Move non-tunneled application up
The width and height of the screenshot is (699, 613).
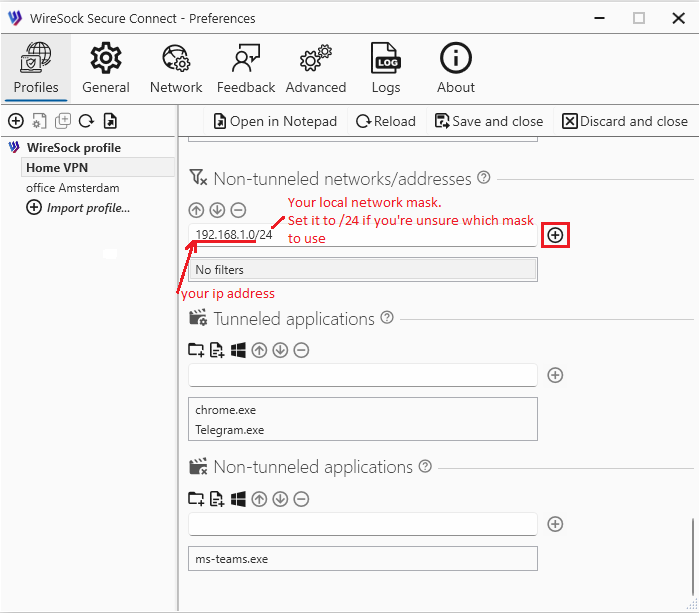click(x=259, y=499)
